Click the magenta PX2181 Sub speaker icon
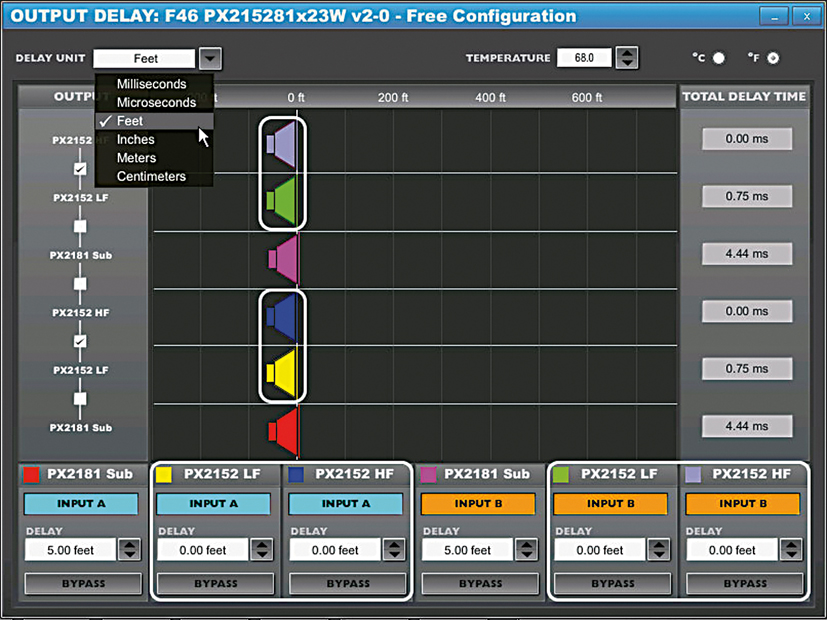The image size is (827, 620). [284, 259]
